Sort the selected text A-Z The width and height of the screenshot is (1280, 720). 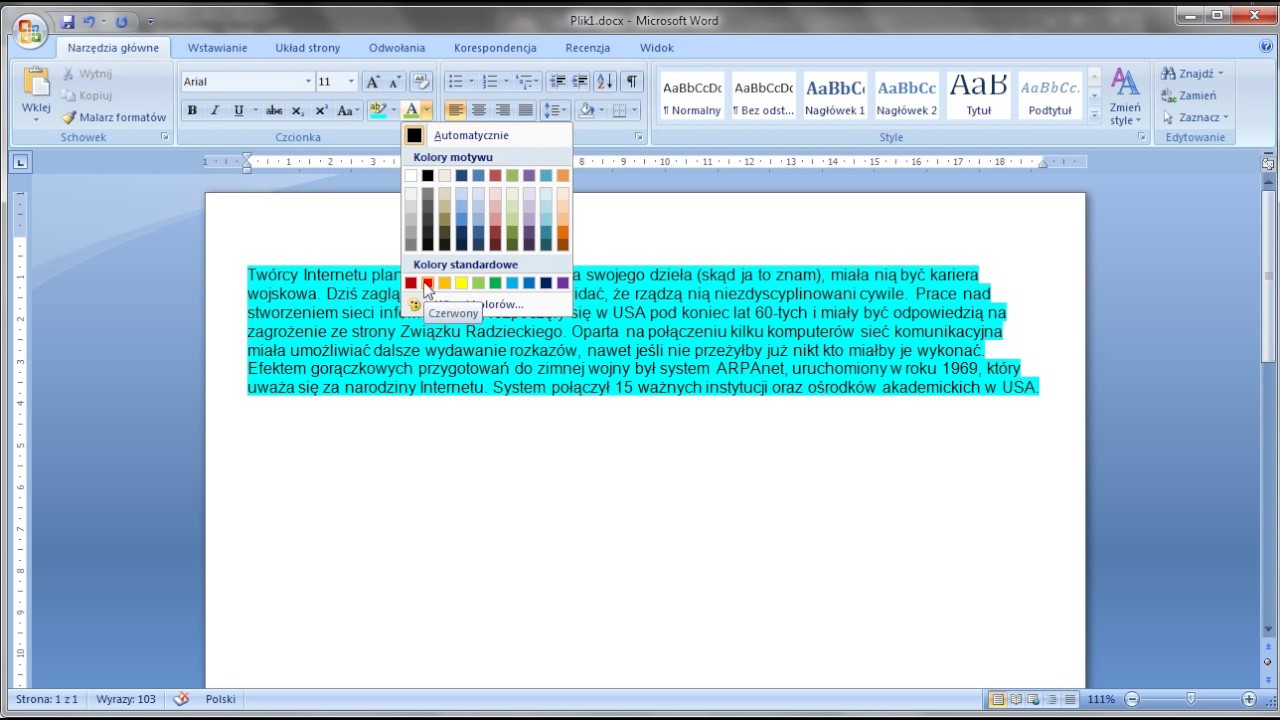coord(605,81)
